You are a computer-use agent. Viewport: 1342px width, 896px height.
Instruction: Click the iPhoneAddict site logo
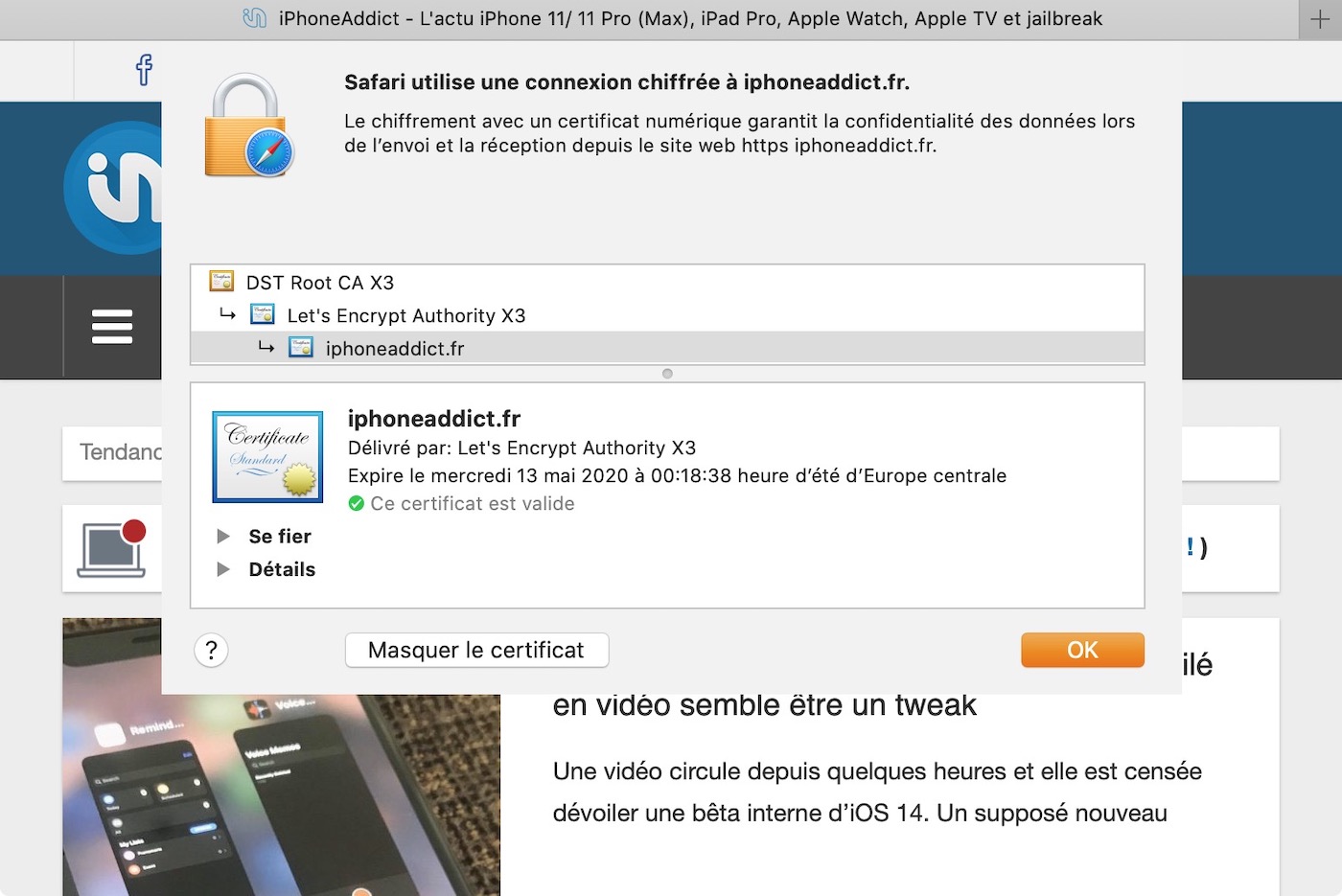click(x=113, y=188)
